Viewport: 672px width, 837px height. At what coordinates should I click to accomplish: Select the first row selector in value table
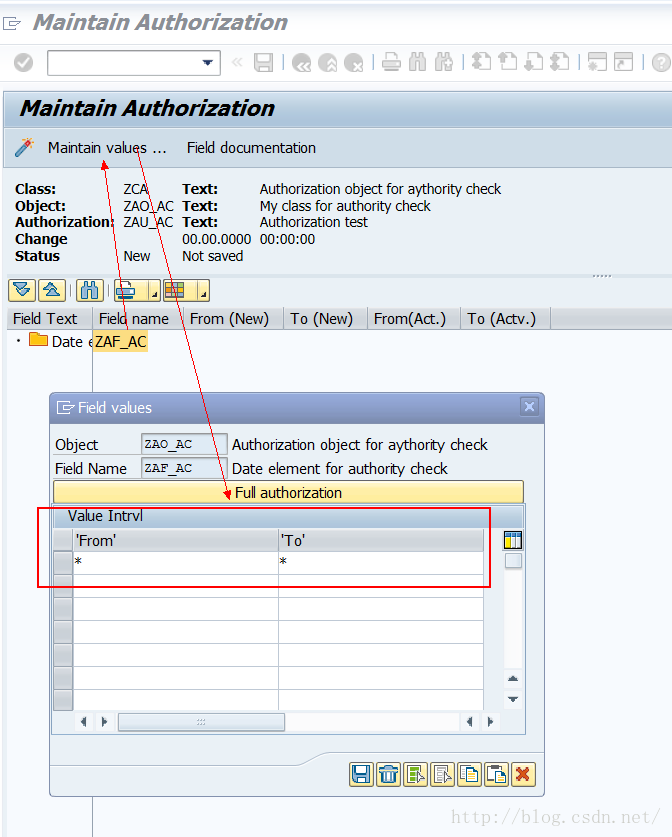63,563
